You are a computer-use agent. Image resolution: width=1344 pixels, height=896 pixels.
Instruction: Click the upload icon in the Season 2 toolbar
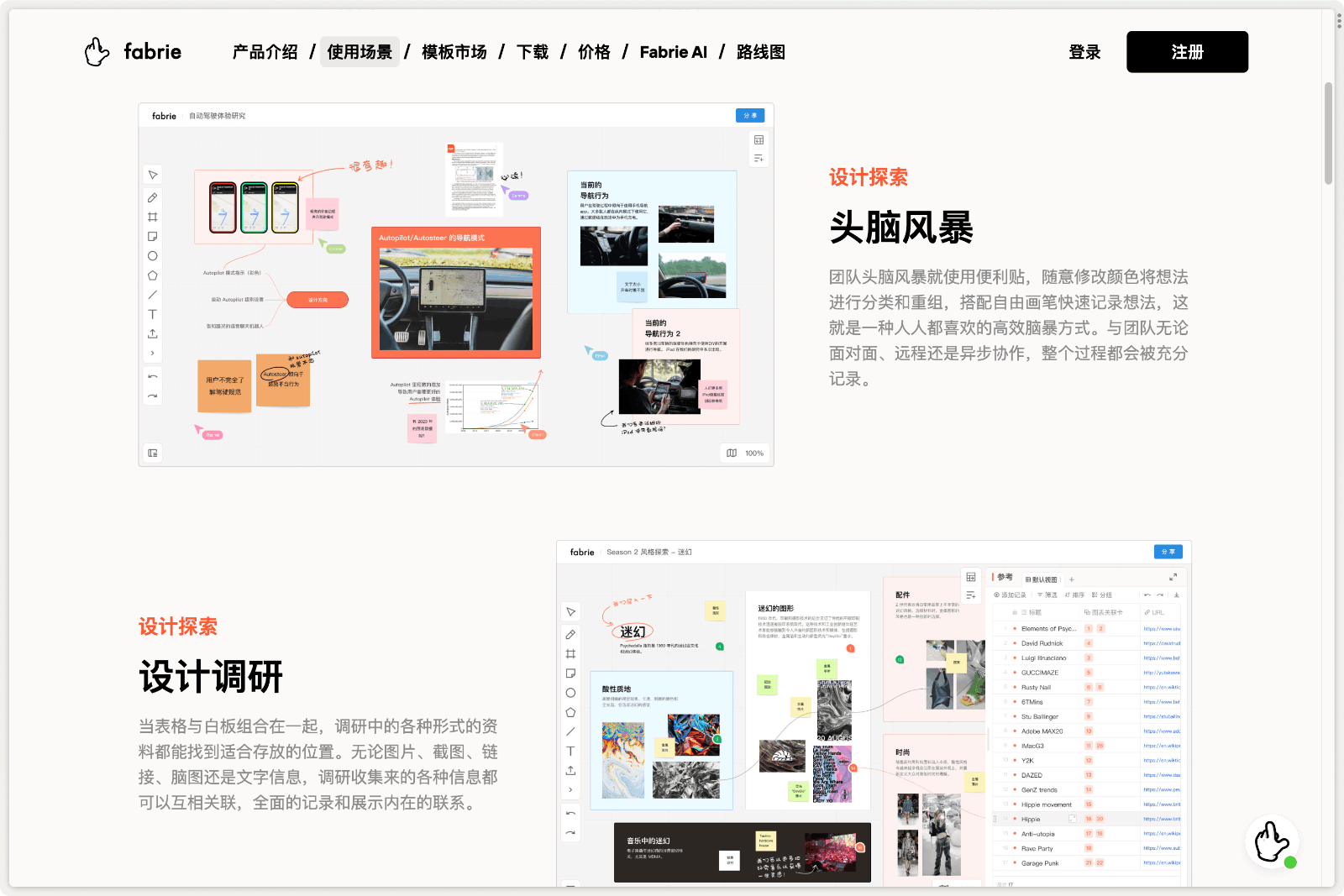[570, 770]
